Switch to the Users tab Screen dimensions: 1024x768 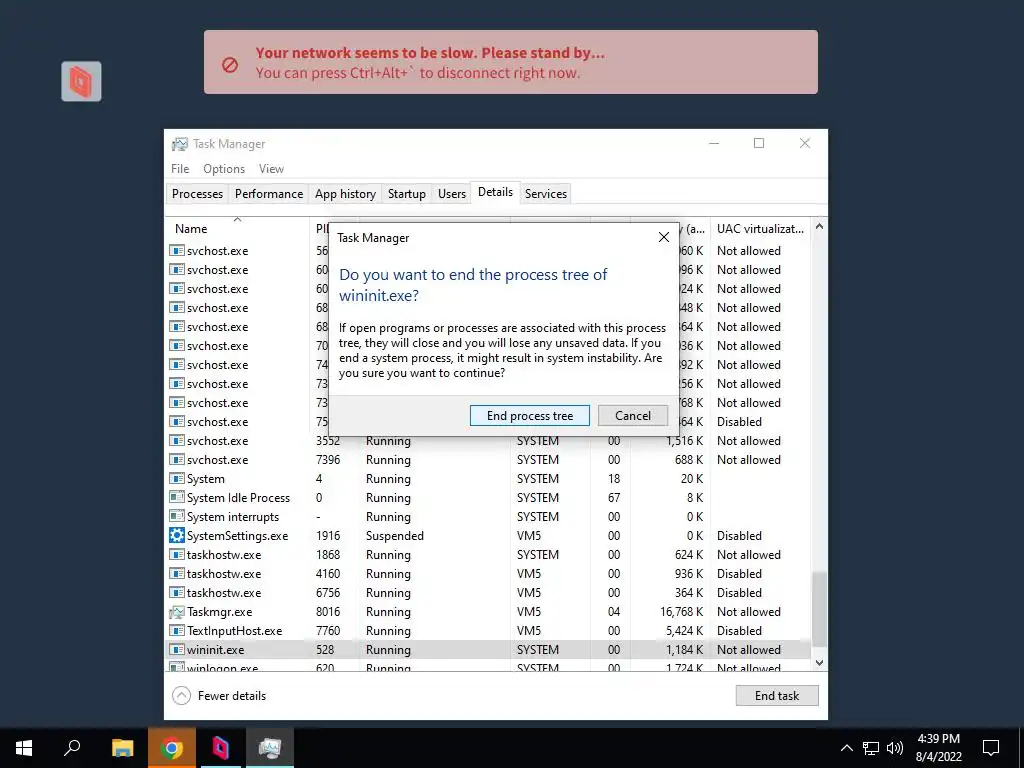(x=452, y=193)
